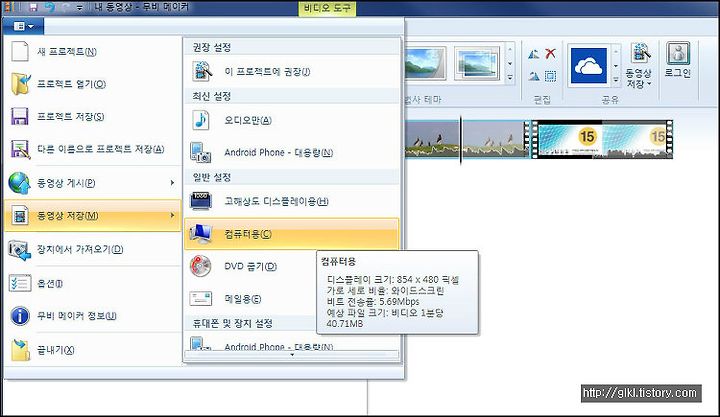Expand the theme gallery more arrow
Viewport: 720px width, 417px height.
click(510, 78)
